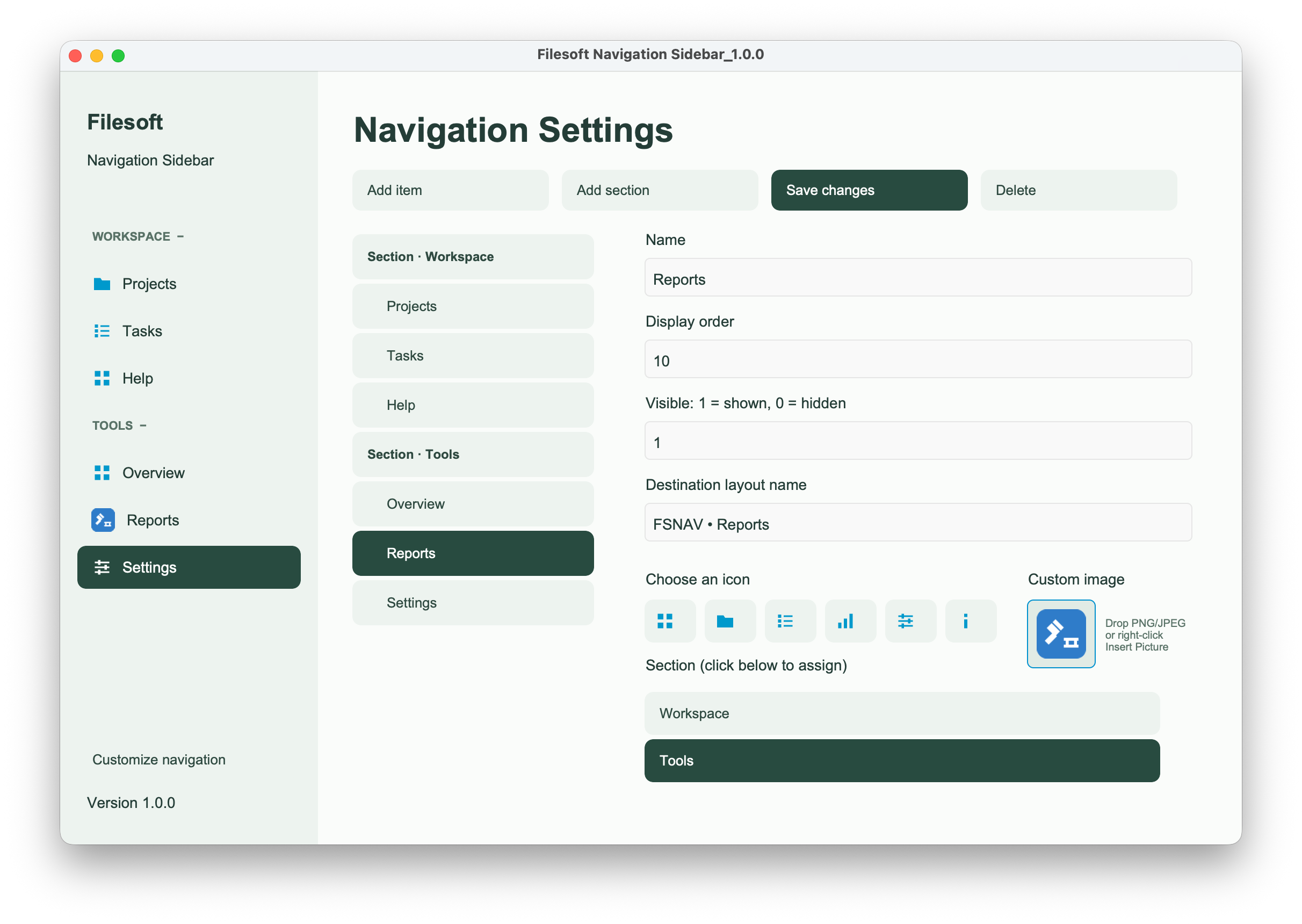Click the Reports custom icon in sidebar
The image size is (1302, 924).
tap(103, 520)
